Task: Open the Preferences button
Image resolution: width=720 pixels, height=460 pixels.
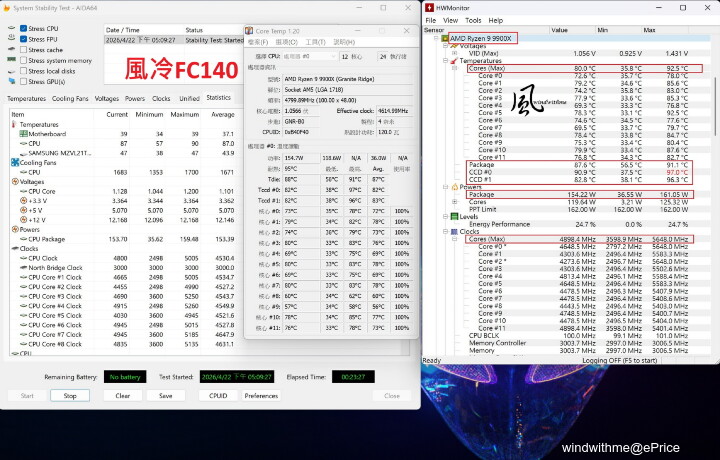Action: pyautogui.click(x=261, y=395)
